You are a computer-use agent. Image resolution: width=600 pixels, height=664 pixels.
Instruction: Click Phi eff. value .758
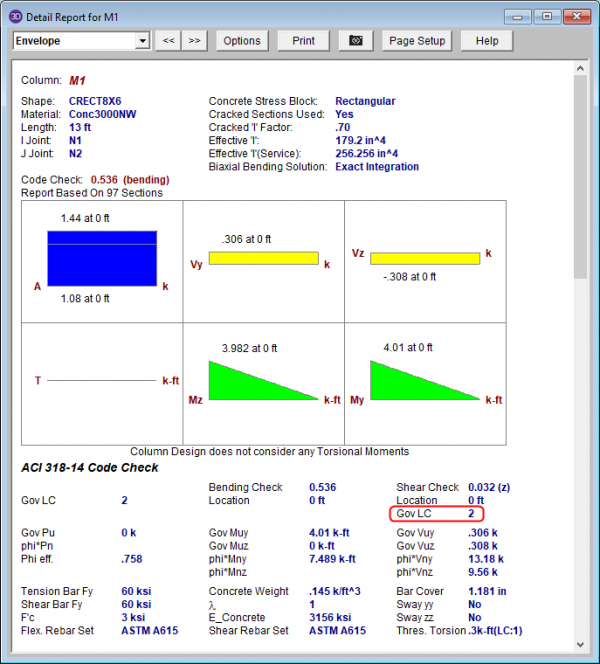(x=132, y=559)
